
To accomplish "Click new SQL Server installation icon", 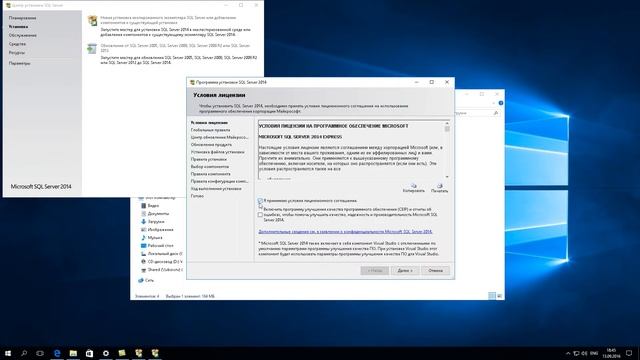I will (x=93, y=20).
